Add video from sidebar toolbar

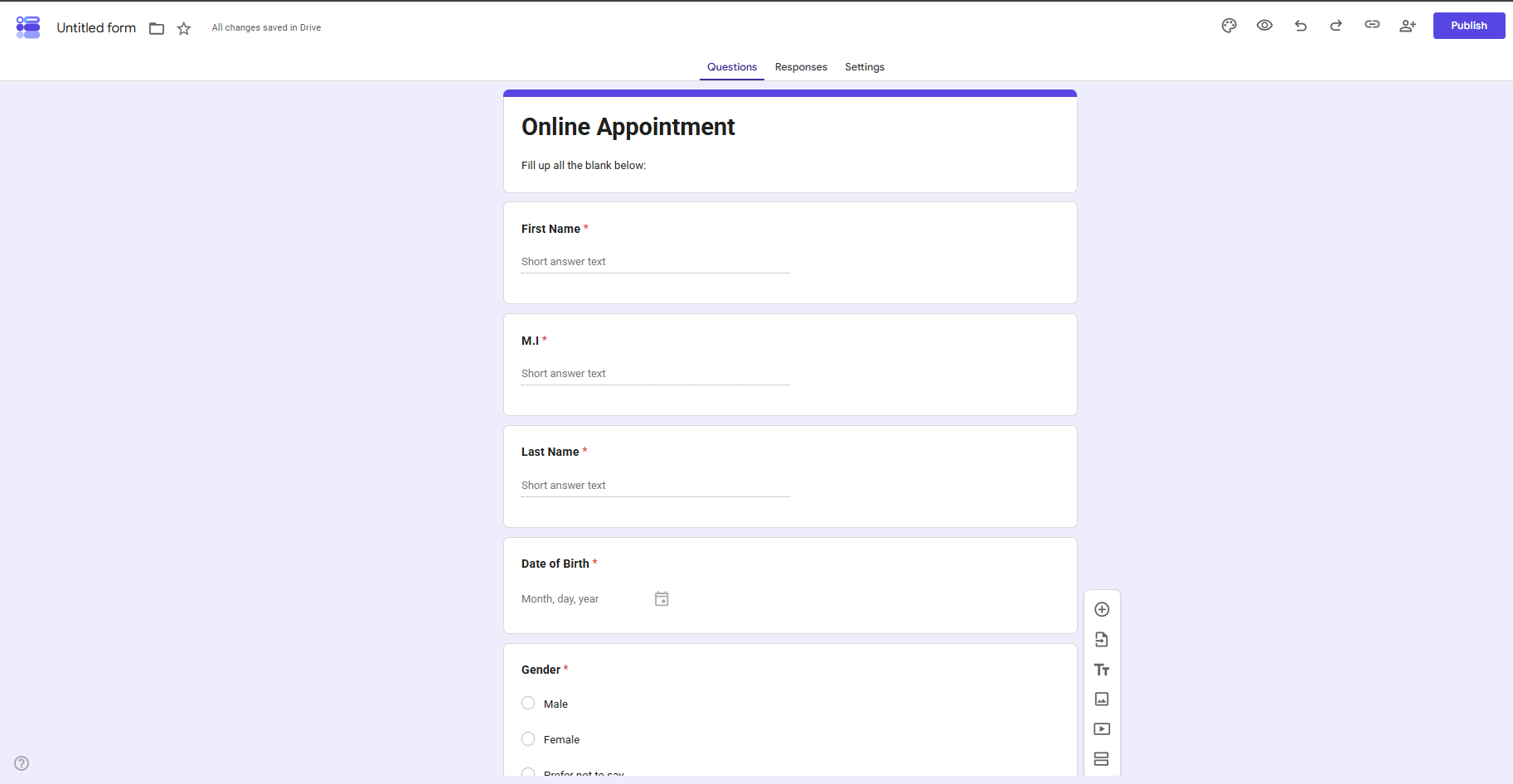1102,729
